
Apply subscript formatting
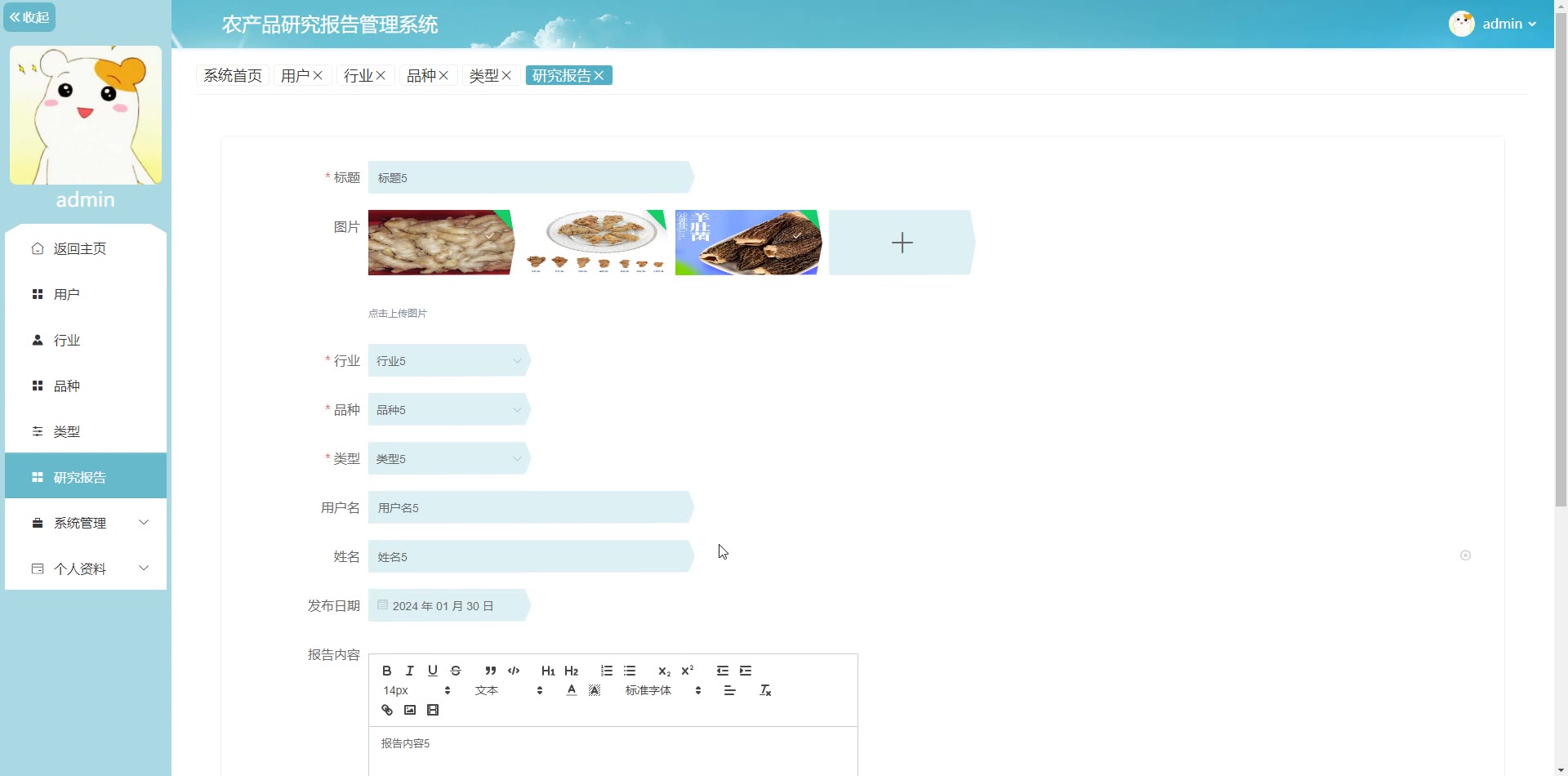point(664,671)
